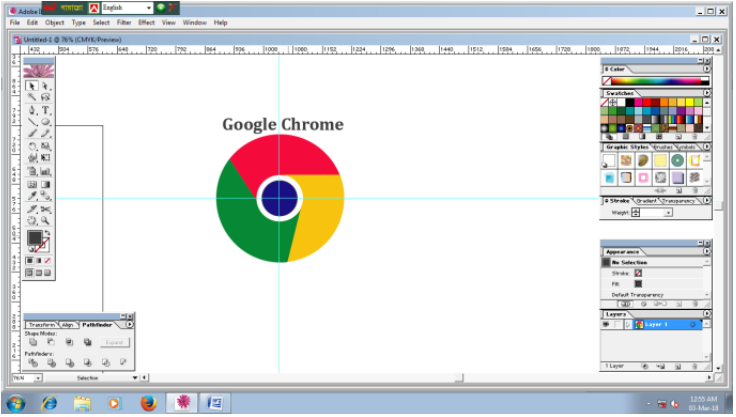Switch to Full Screen Mode button
The height and width of the screenshot is (417, 736).
click(47, 273)
